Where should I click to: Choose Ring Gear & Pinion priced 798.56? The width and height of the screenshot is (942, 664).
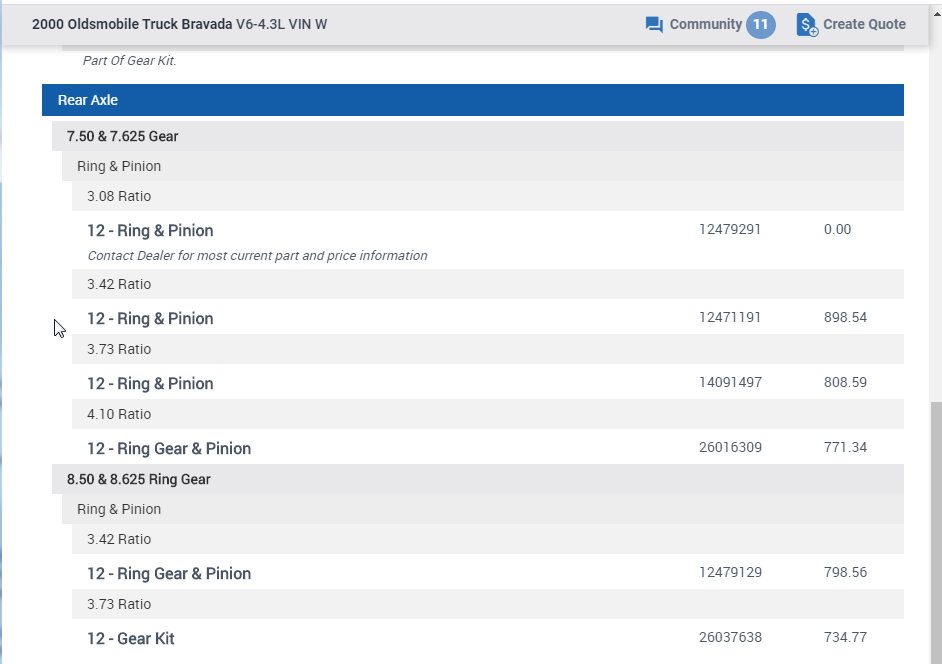pyautogui.click(x=169, y=574)
